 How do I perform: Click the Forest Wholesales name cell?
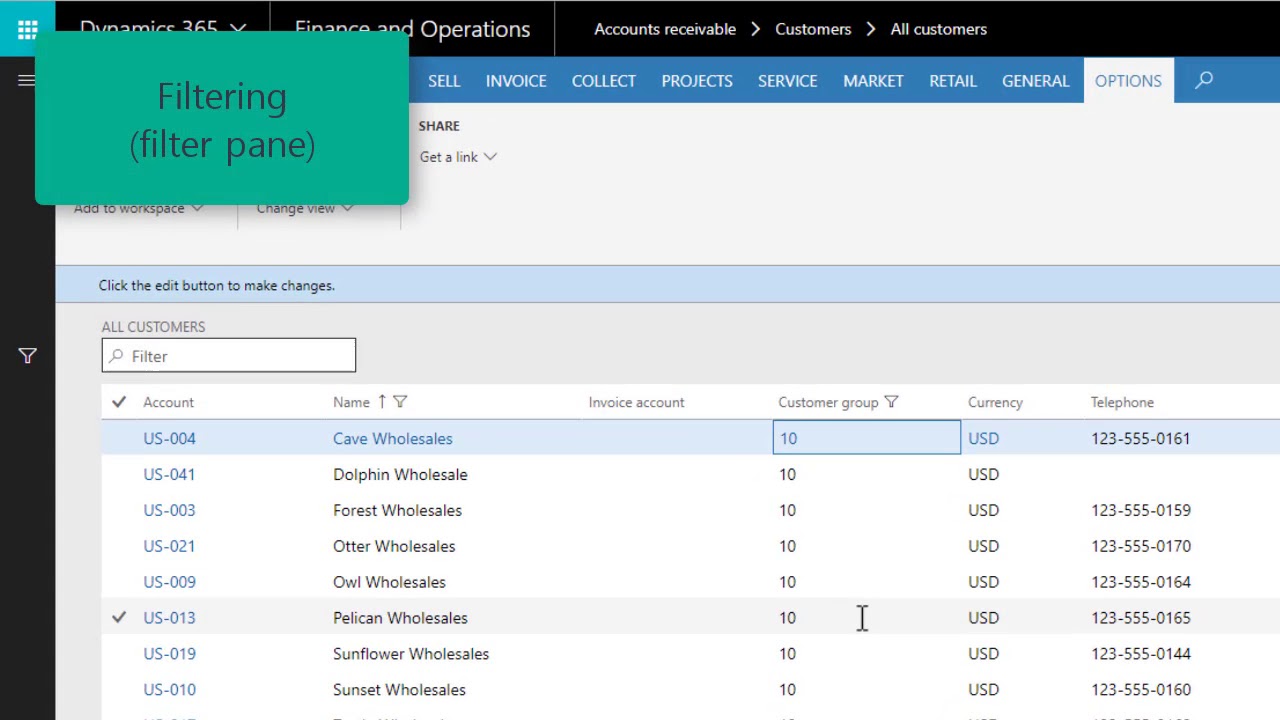pyautogui.click(x=397, y=510)
